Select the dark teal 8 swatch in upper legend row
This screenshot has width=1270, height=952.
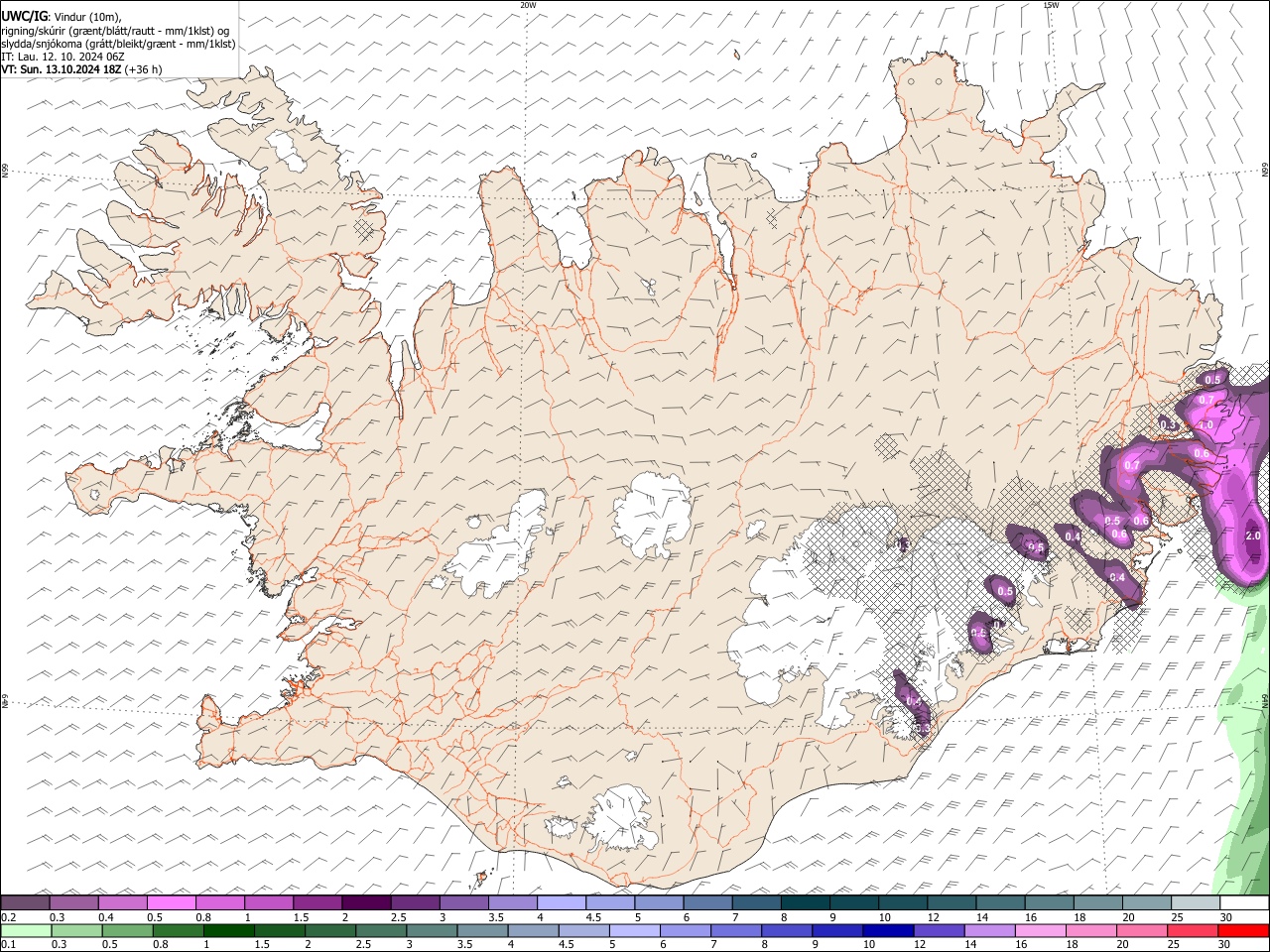point(805,903)
